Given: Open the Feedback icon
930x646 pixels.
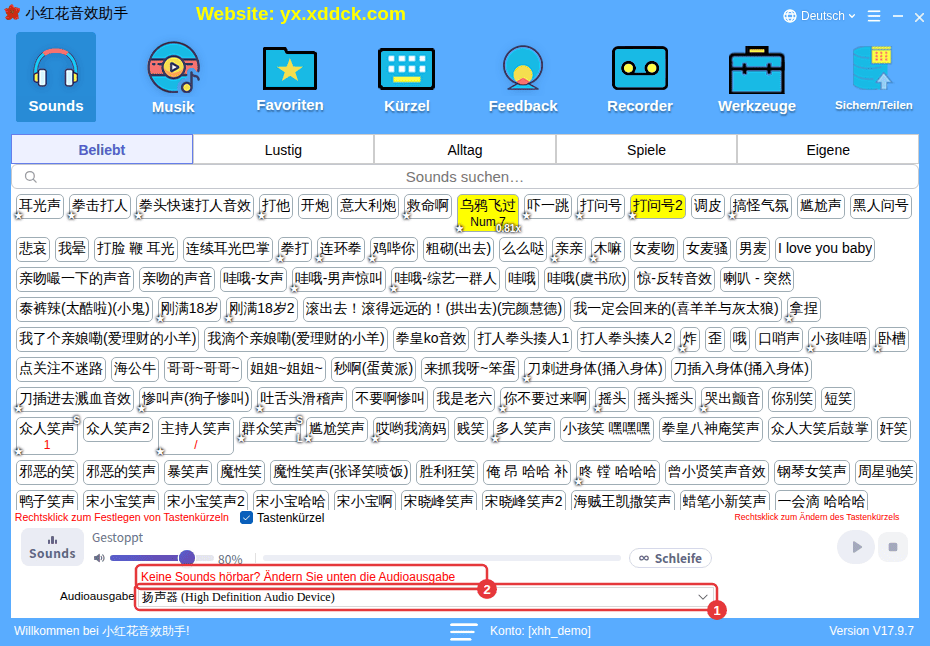Looking at the screenshot, I should [523, 68].
